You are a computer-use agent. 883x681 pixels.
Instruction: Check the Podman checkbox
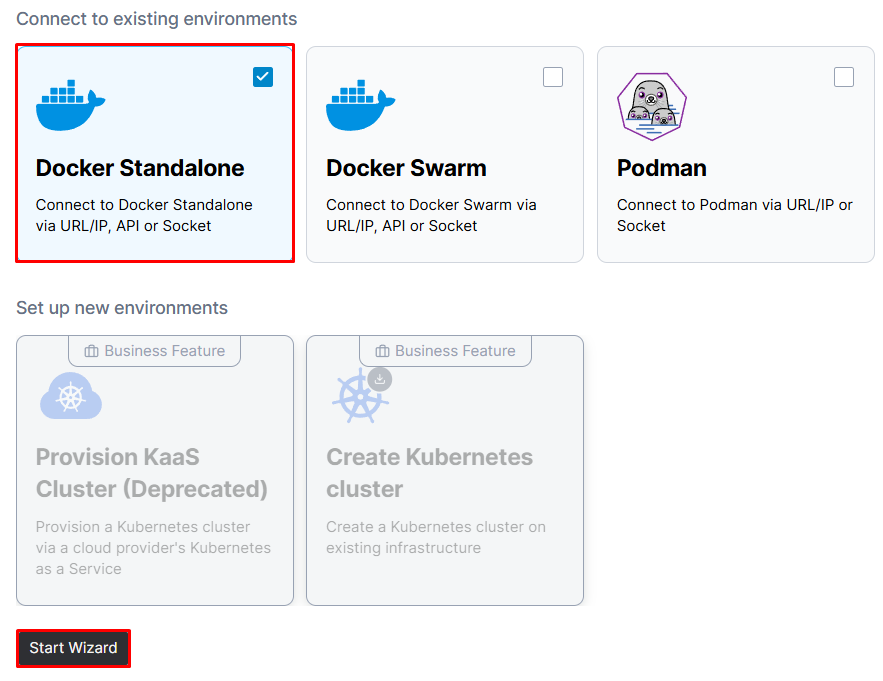[x=844, y=77]
